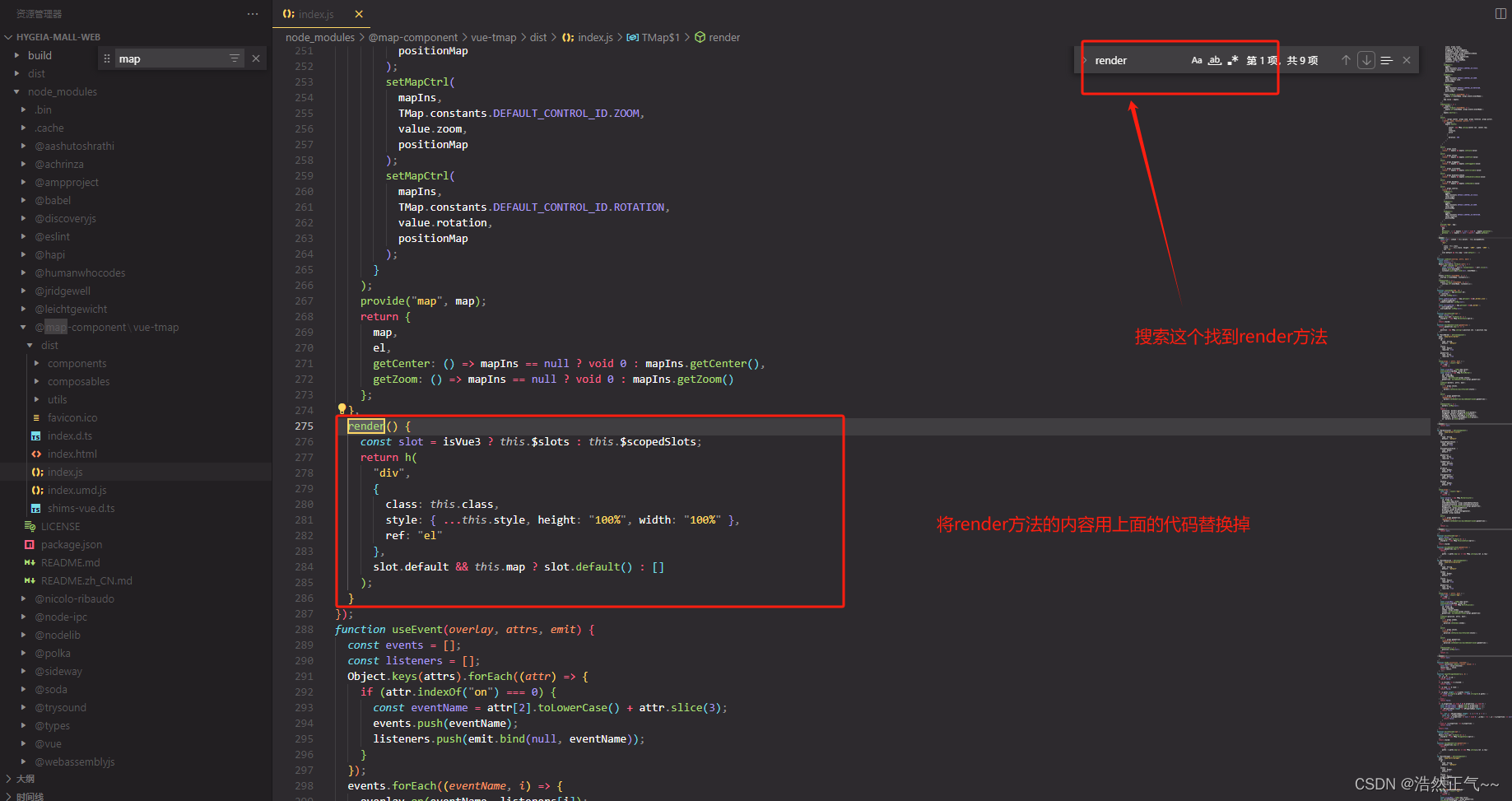Click the lightbulb code action near line 274
This screenshot has width=1512, height=801.
point(342,409)
